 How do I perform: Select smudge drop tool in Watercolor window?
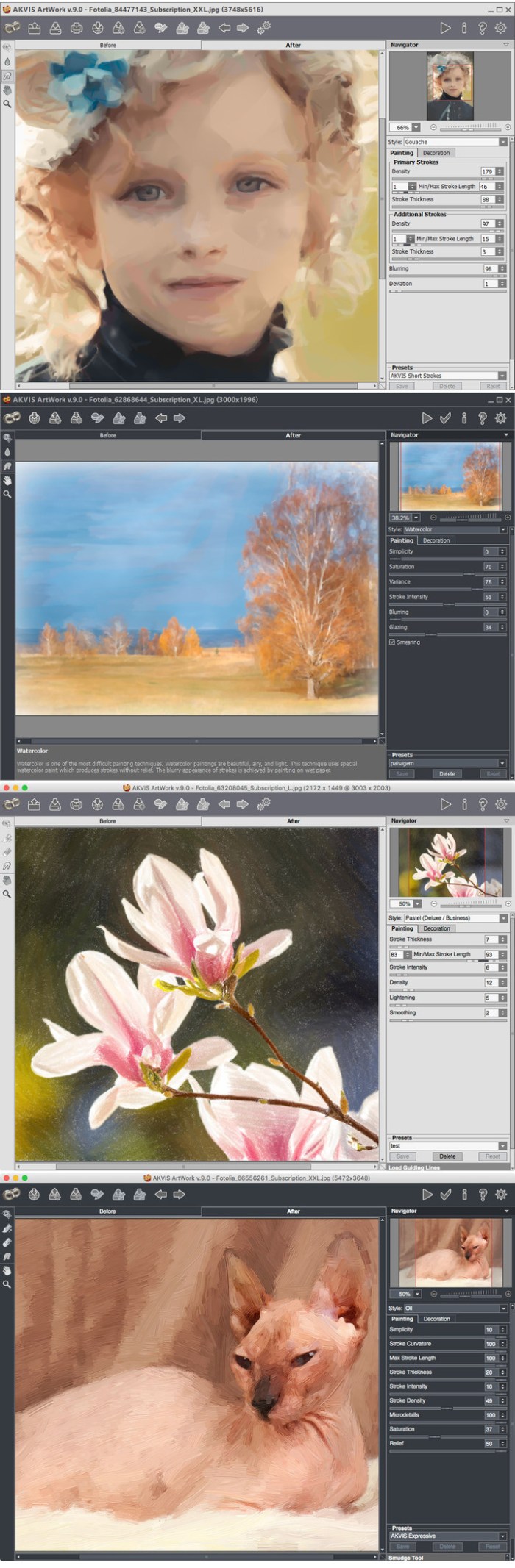click(7, 451)
